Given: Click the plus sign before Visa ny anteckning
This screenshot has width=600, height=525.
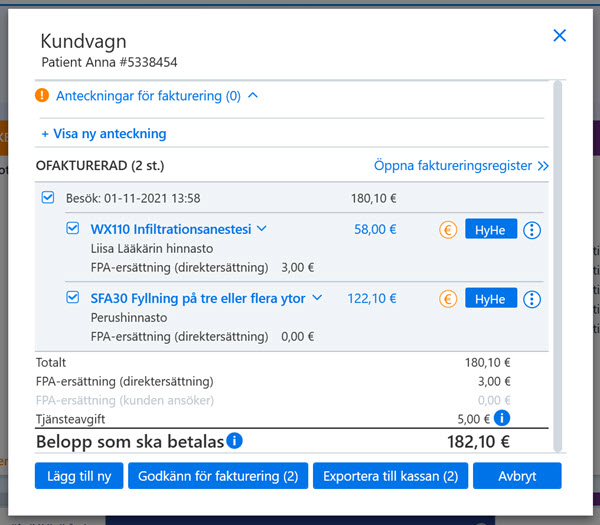Looking at the screenshot, I should [45, 134].
